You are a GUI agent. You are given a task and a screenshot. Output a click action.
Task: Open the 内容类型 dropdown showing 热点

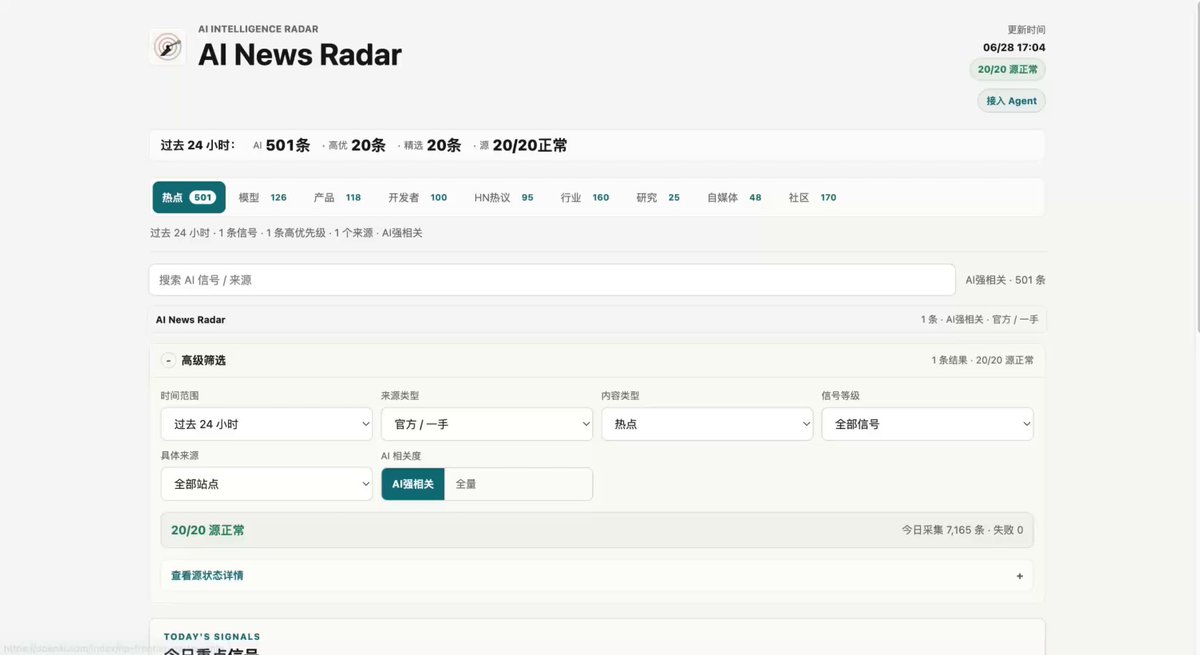click(707, 424)
